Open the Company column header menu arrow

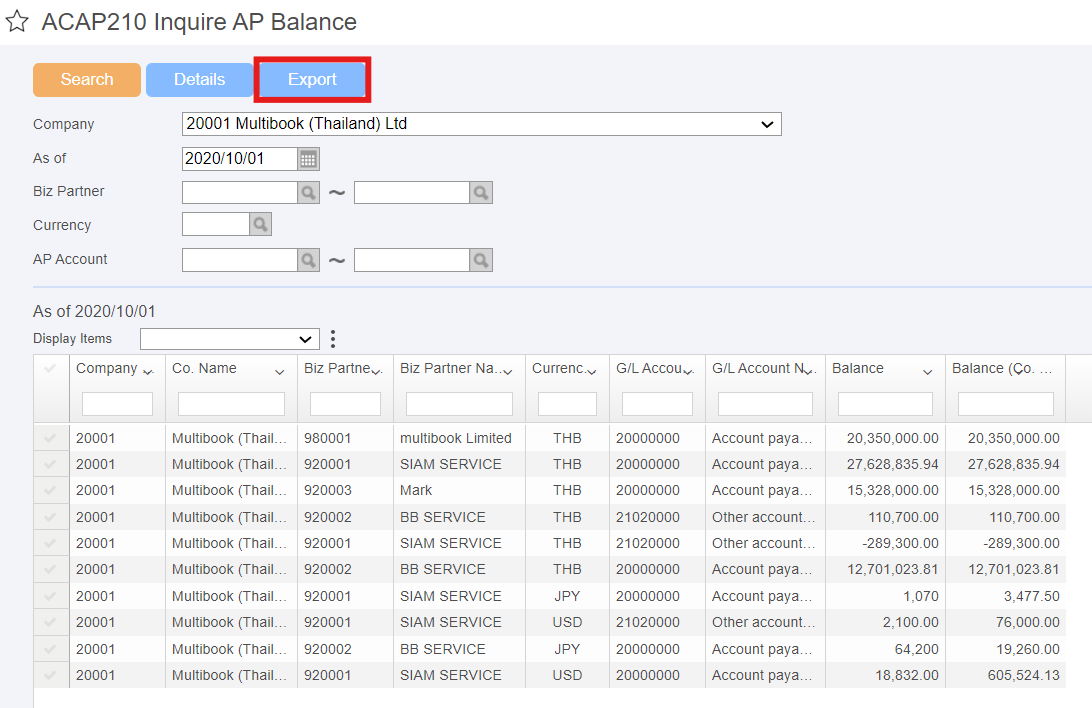(x=148, y=372)
